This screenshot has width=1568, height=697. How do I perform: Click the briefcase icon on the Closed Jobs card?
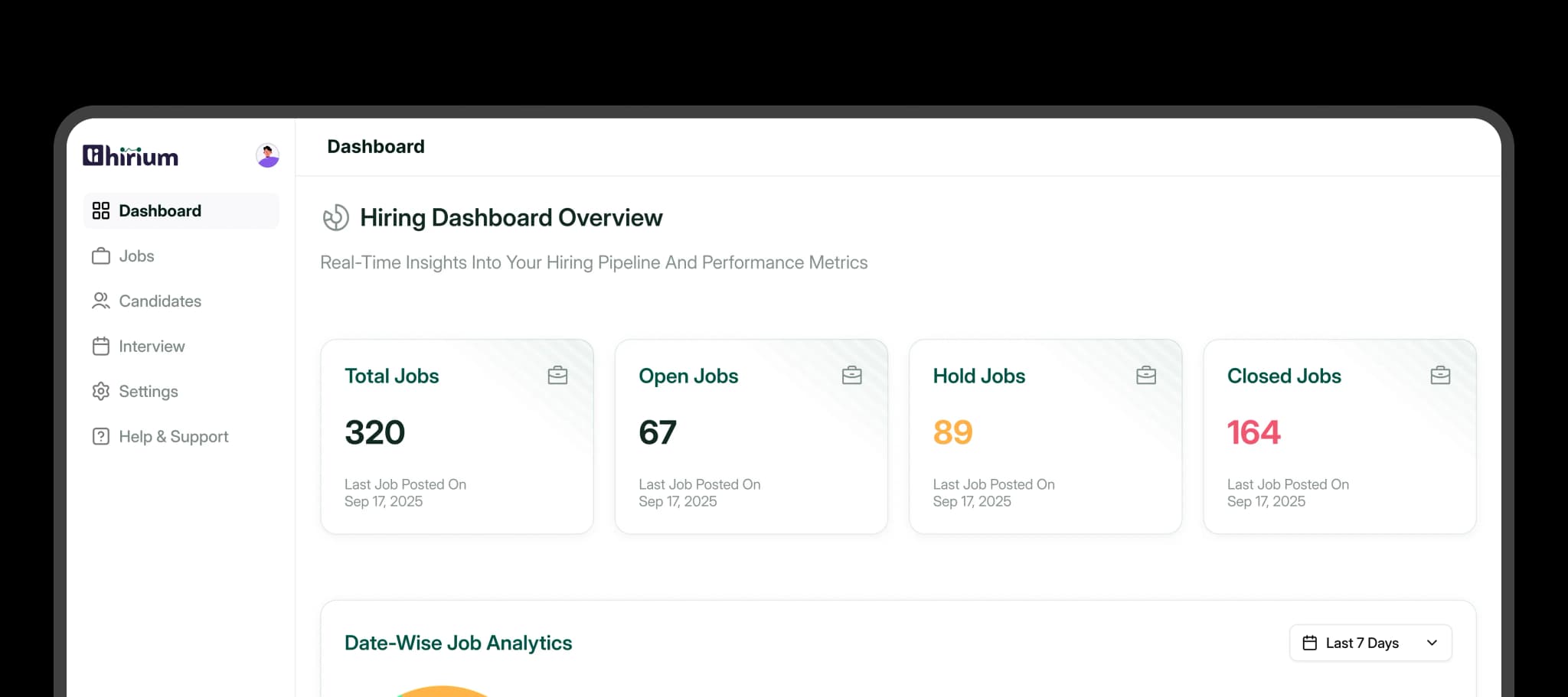point(1440,375)
